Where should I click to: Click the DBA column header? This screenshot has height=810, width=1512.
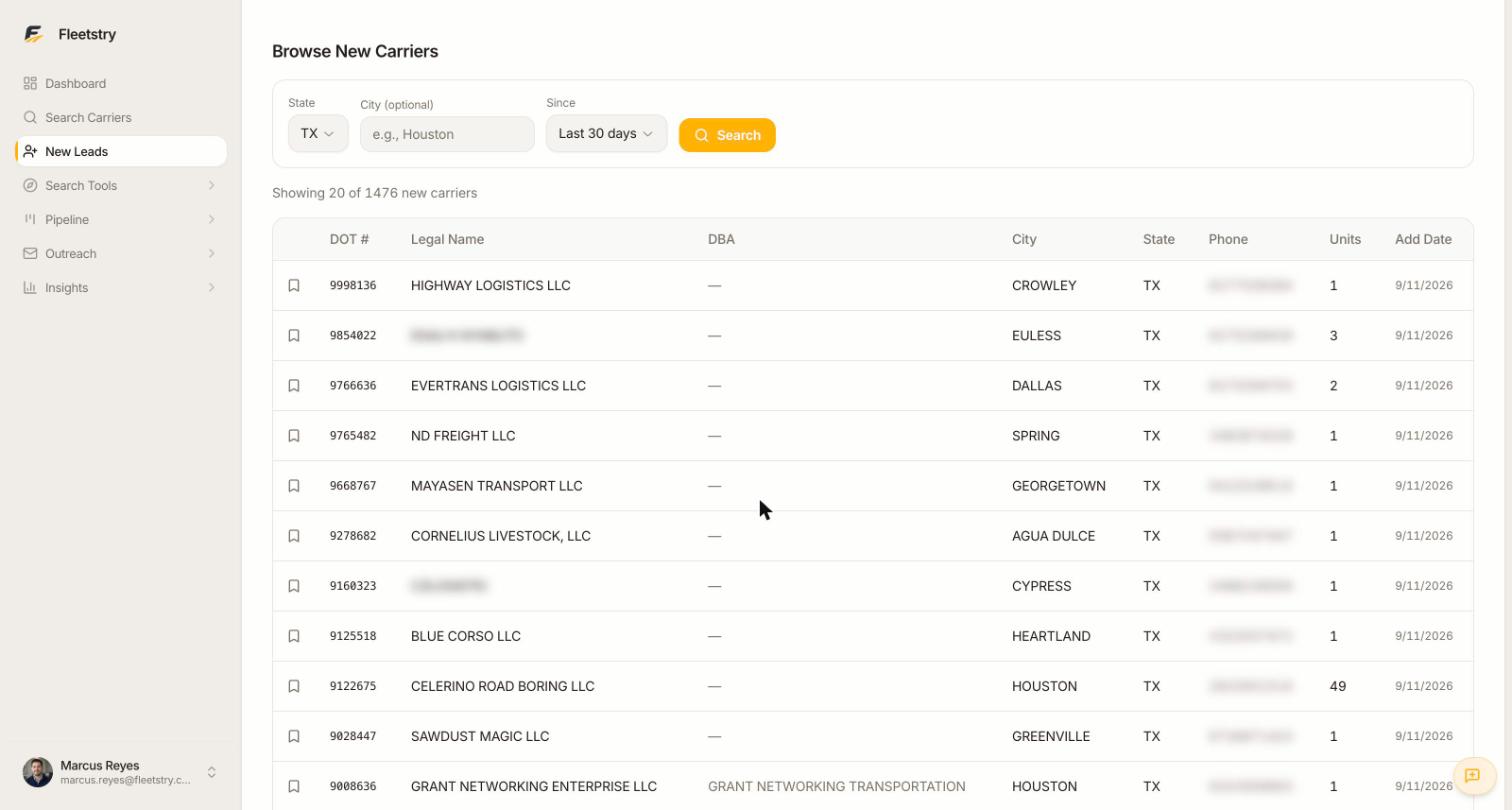click(721, 240)
